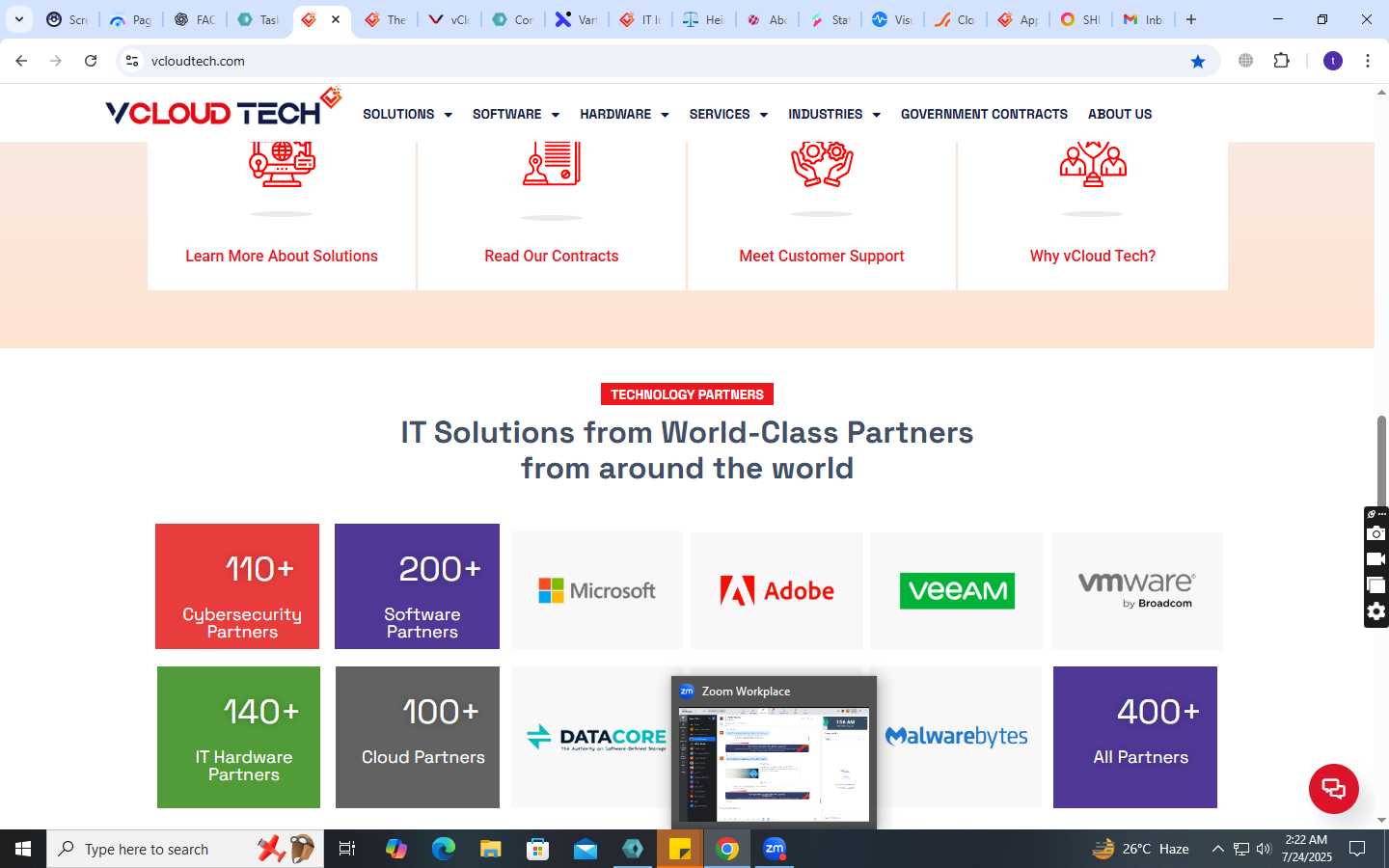Close the active vCloud Tech tab
Viewport: 1389px width, 868px height.
[336, 19]
